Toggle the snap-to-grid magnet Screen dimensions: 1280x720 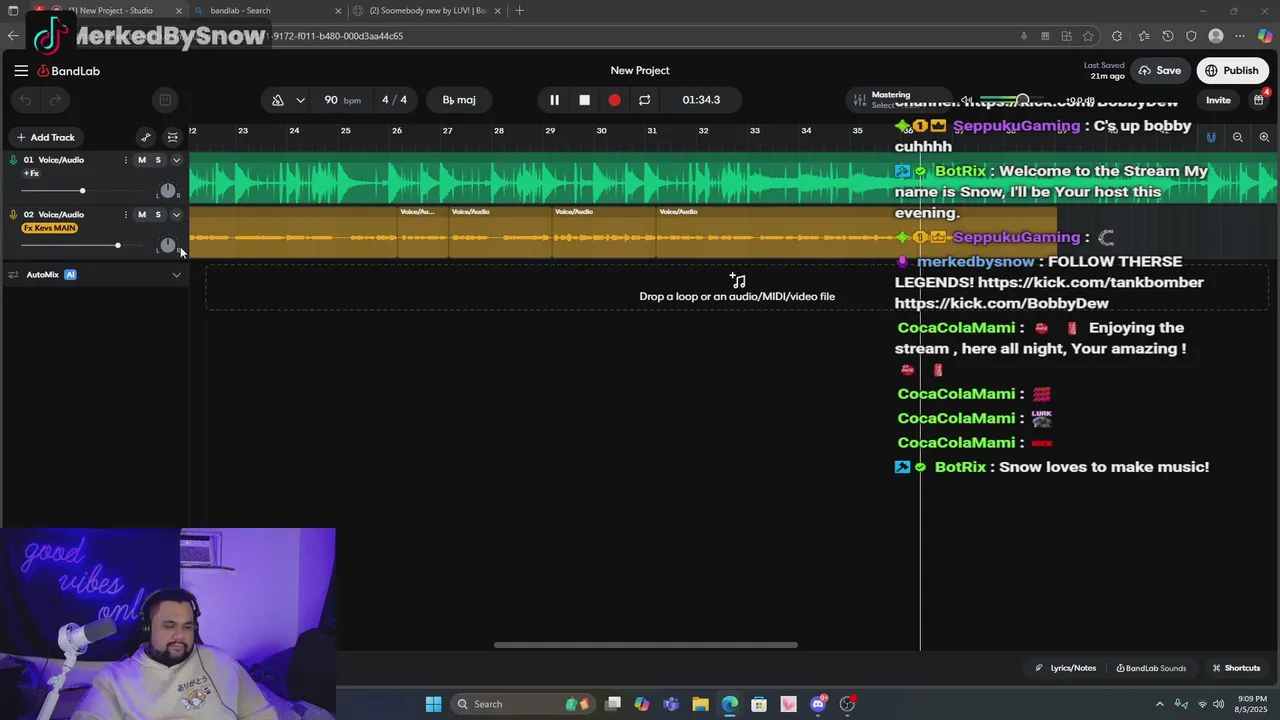pyautogui.click(x=1211, y=137)
